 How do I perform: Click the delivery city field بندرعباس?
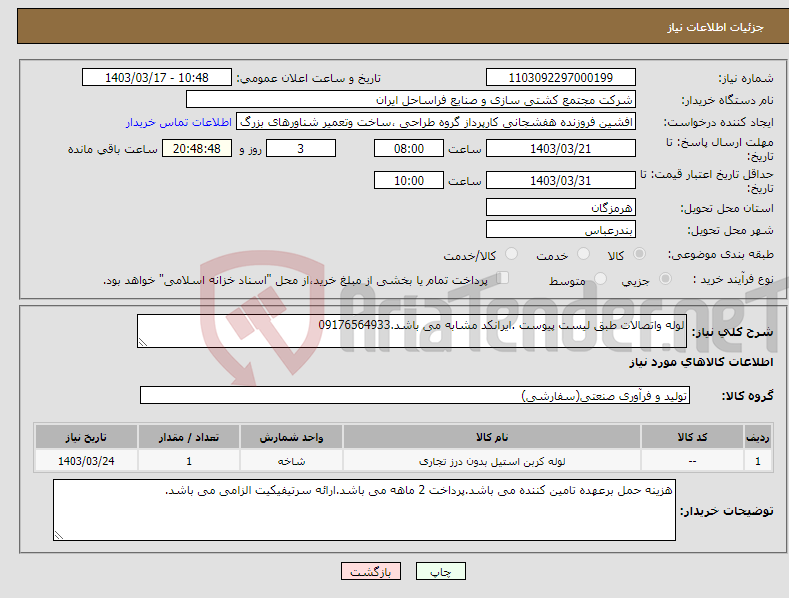click(x=561, y=230)
